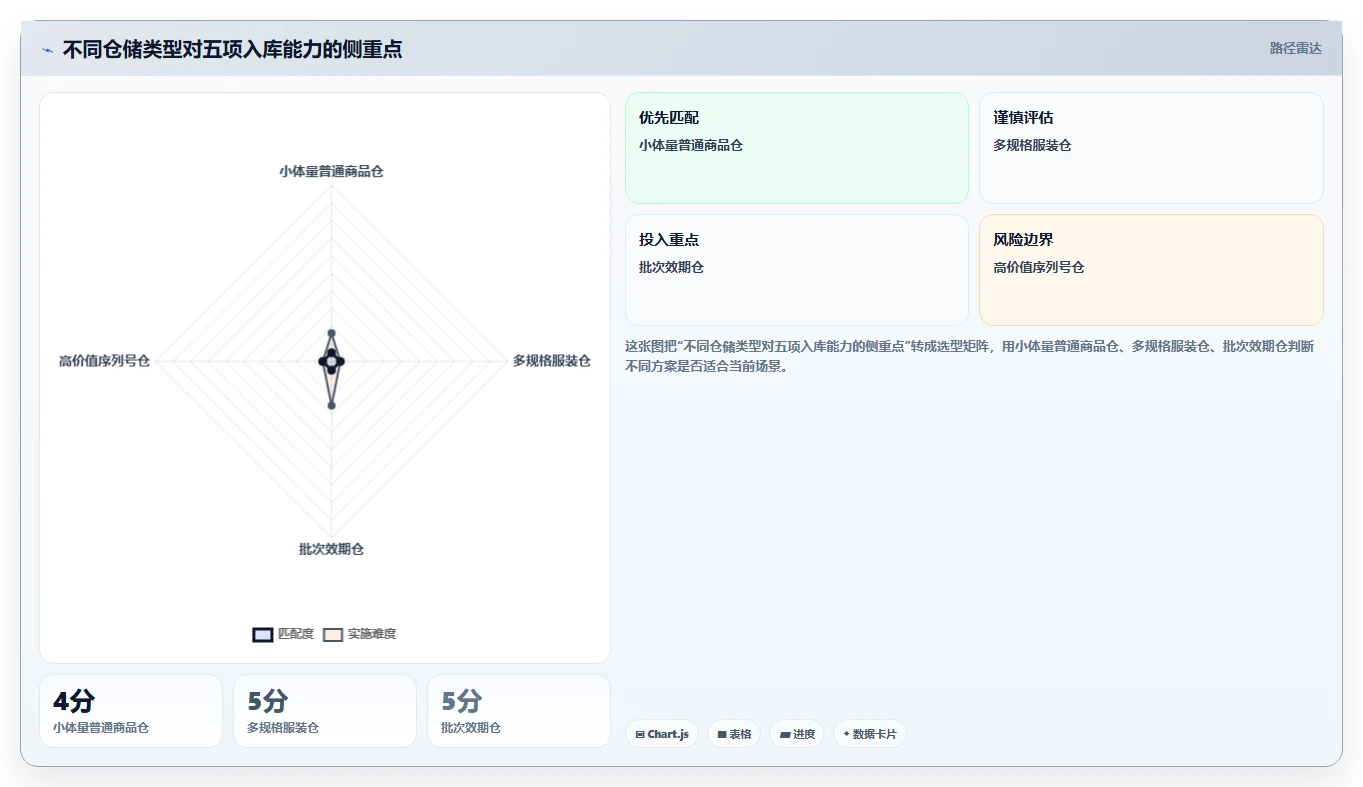Click the bottom data point on the radar

[331, 405]
